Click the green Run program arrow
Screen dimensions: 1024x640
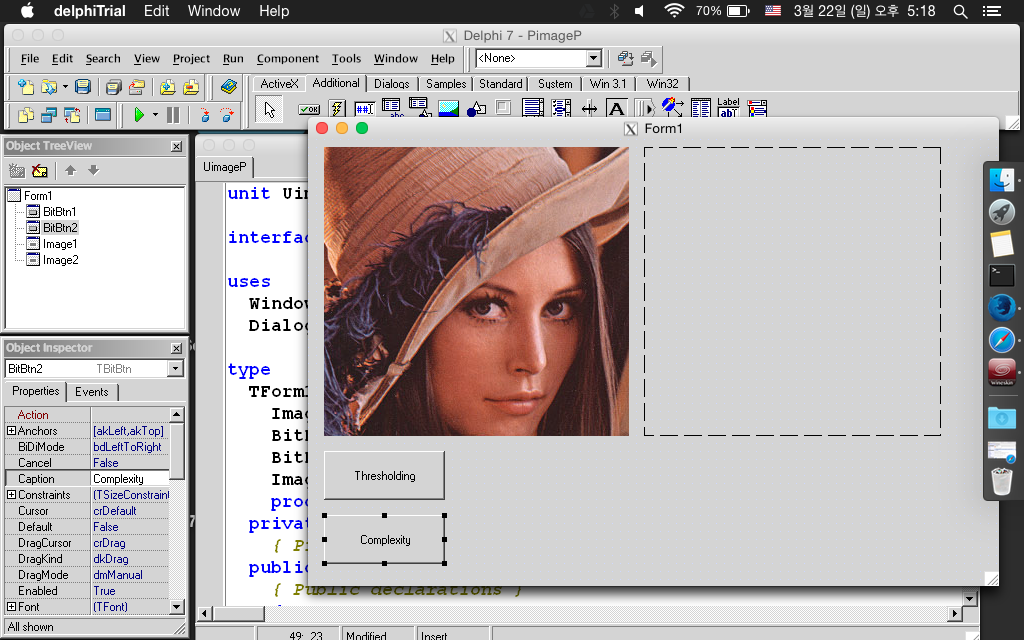tap(139, 115)
